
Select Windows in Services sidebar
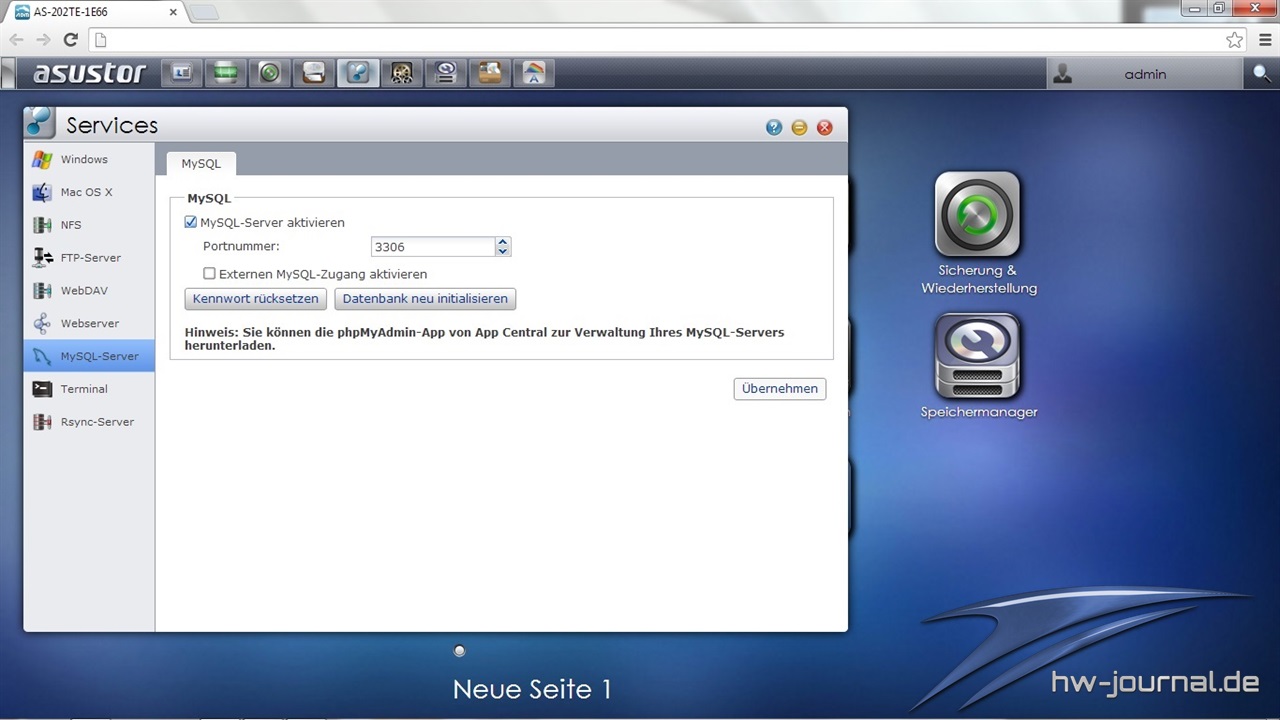89,160
